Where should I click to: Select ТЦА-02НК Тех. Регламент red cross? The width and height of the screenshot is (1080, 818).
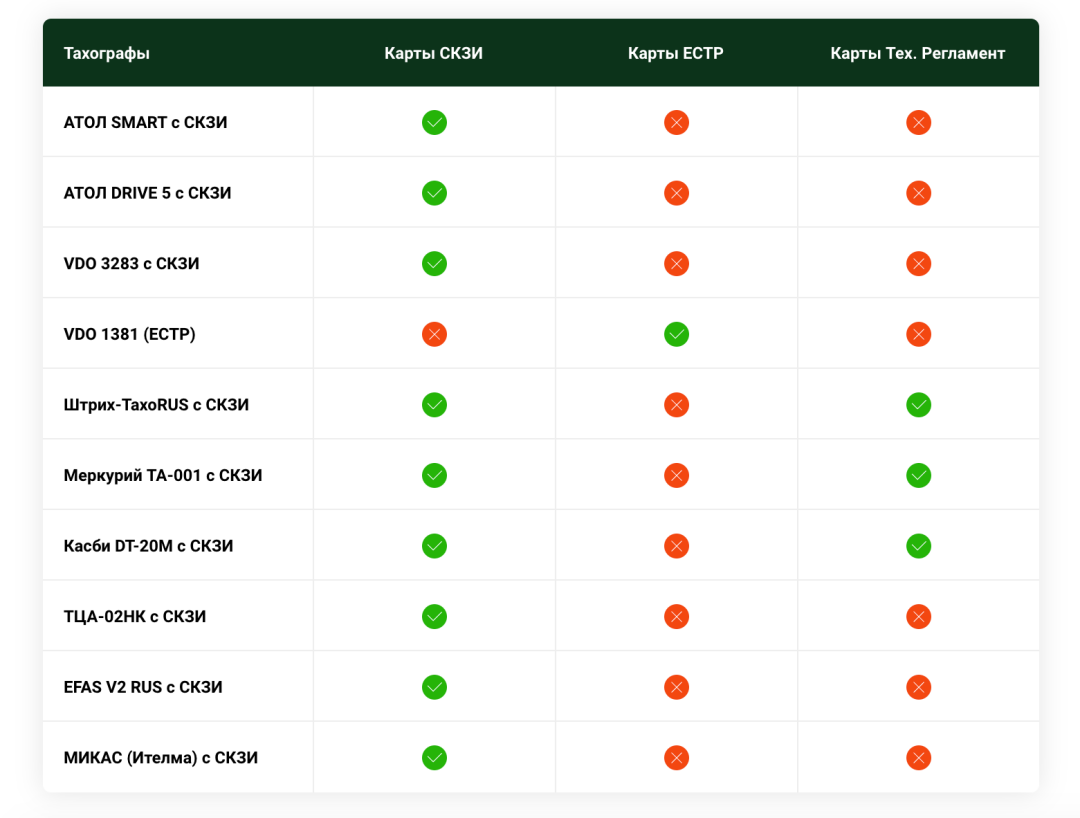click(x=918, y=616)
